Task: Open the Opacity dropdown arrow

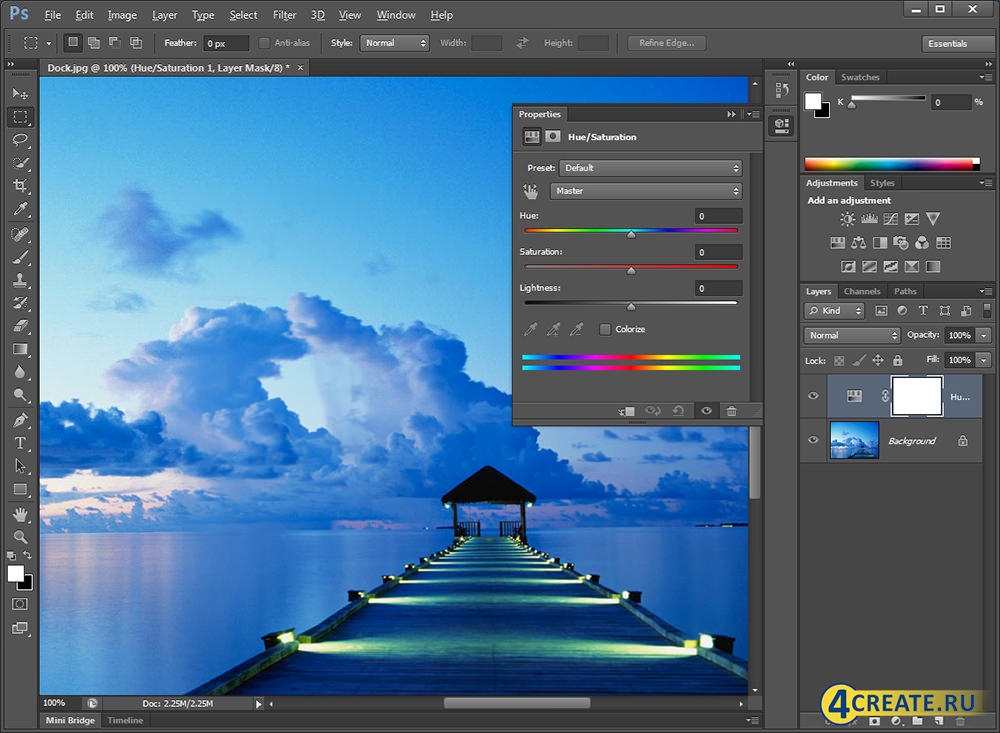Action: (984, 335)
